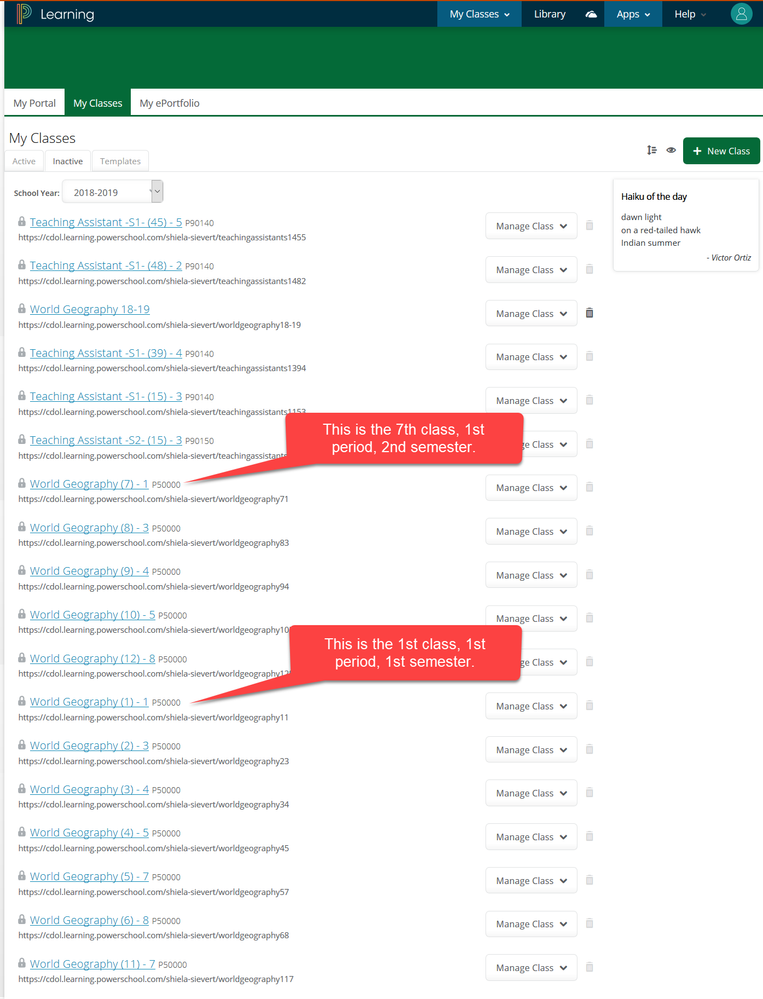Open the user profile avatar
The image size is (763, 999).
point(741,14)
